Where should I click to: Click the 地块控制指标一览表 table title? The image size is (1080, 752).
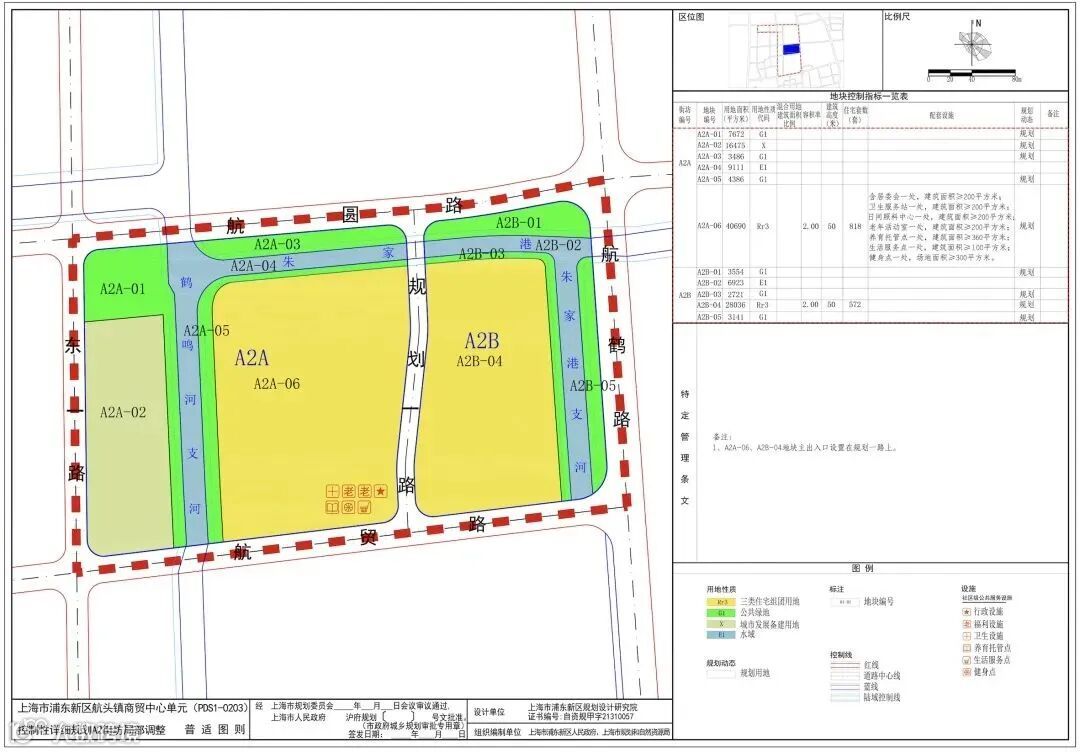click(869, 96)
